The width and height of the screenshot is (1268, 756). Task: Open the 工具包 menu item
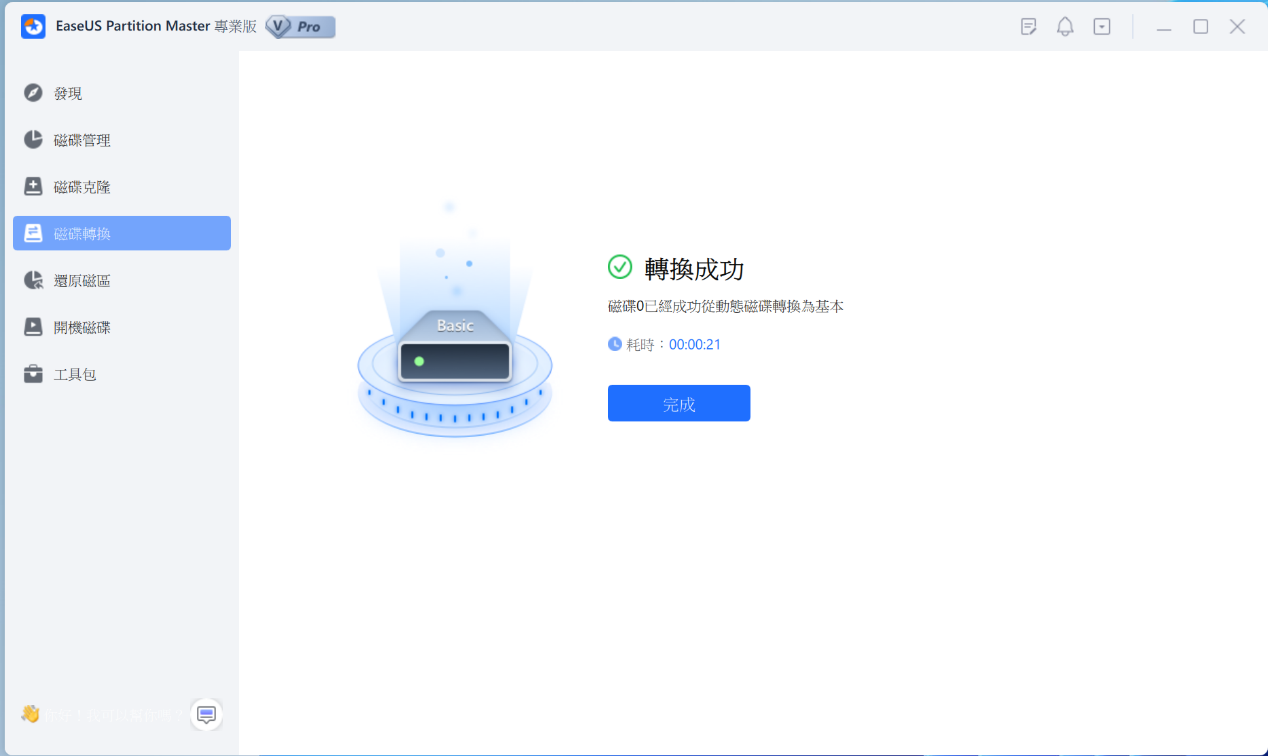point(122,374)
